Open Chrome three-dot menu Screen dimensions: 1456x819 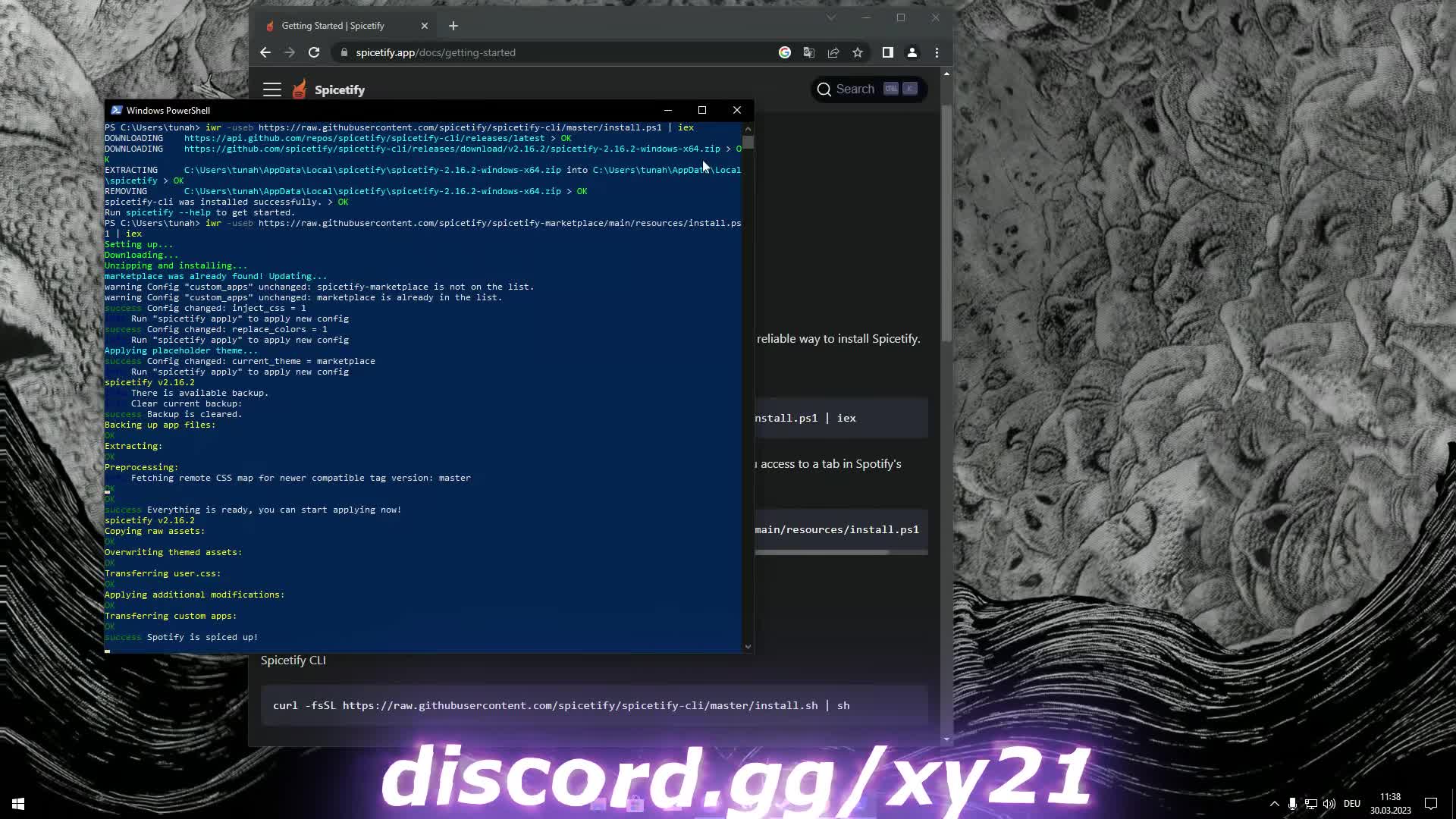[937, 52]
